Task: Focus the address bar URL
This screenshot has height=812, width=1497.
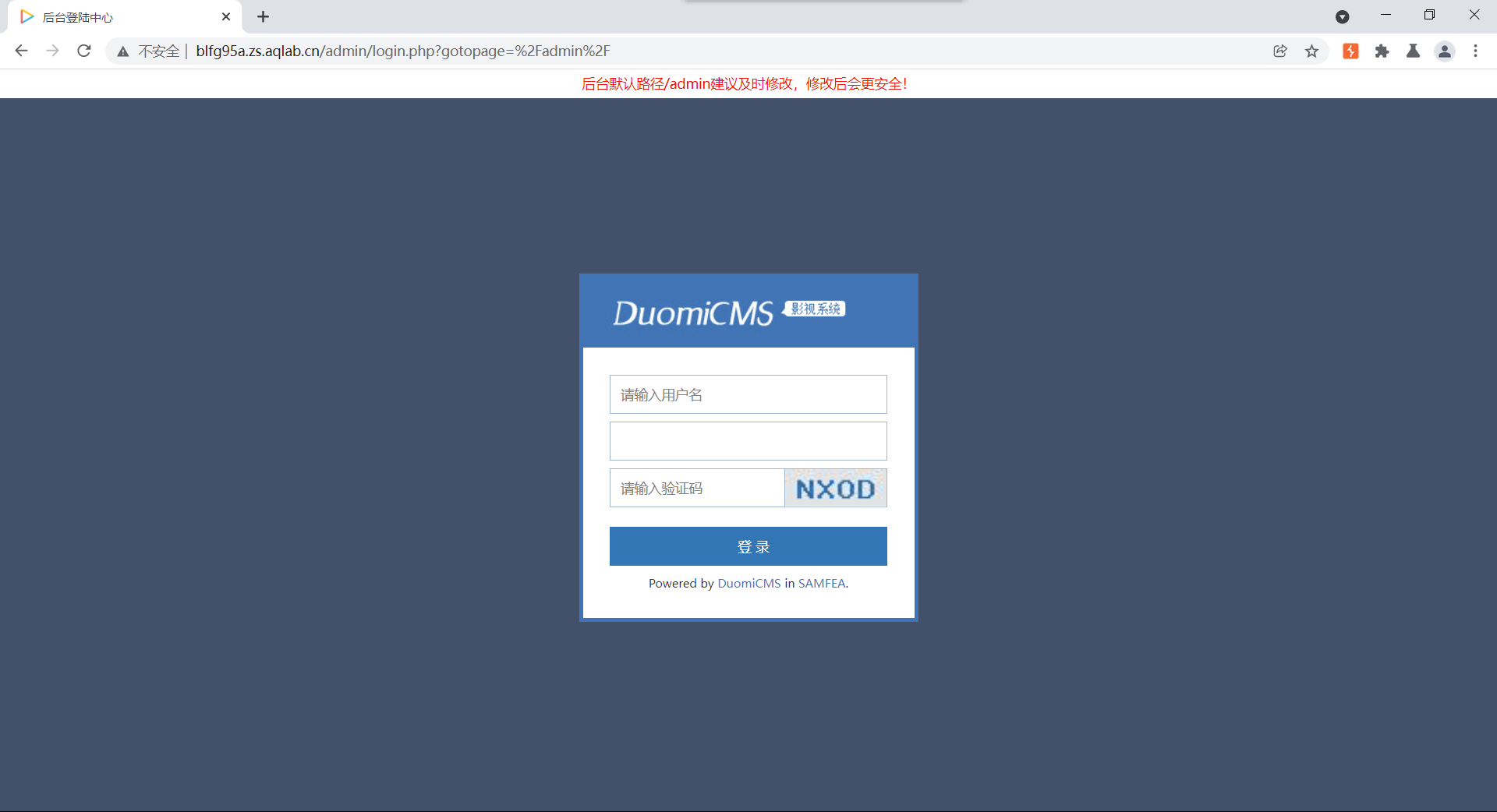Action: click(402, 51)
